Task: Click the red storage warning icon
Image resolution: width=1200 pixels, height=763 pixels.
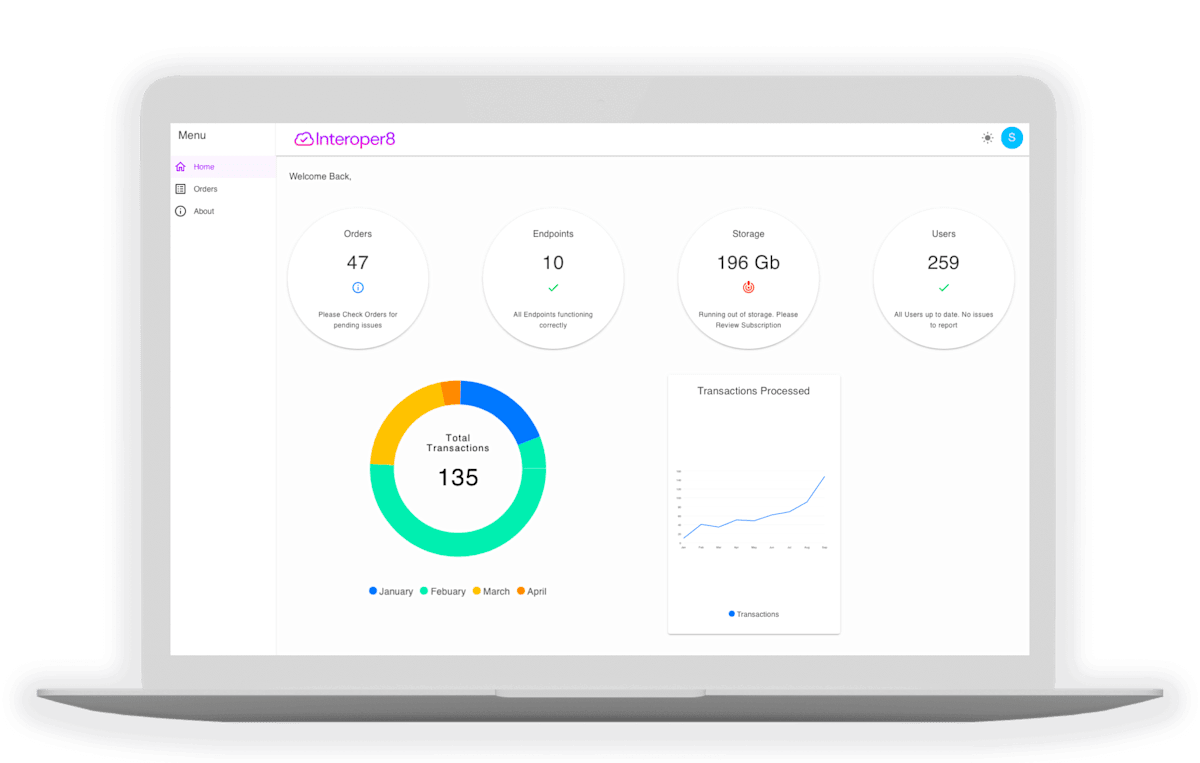Action: 748,288
